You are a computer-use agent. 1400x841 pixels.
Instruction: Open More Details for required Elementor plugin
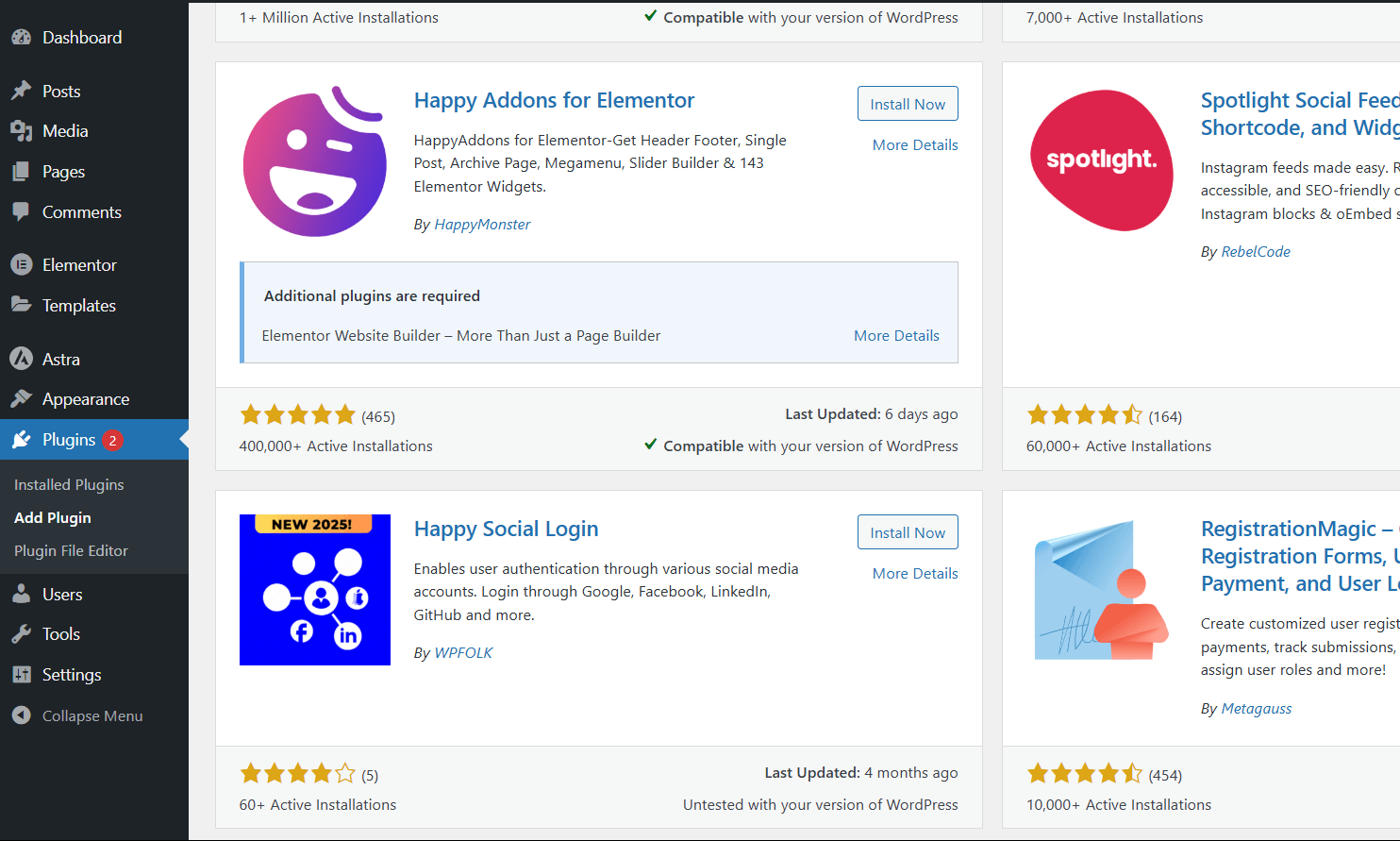(x=896, y=335)
